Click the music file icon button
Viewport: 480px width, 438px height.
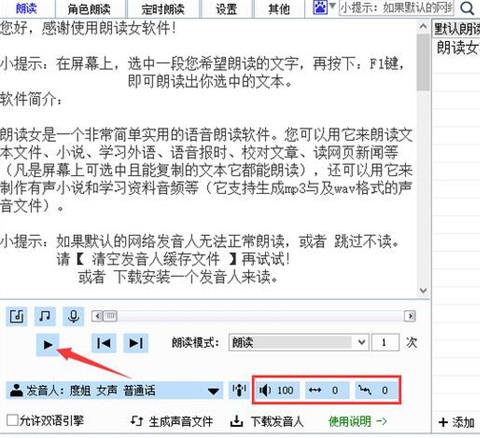click(16, 316)
